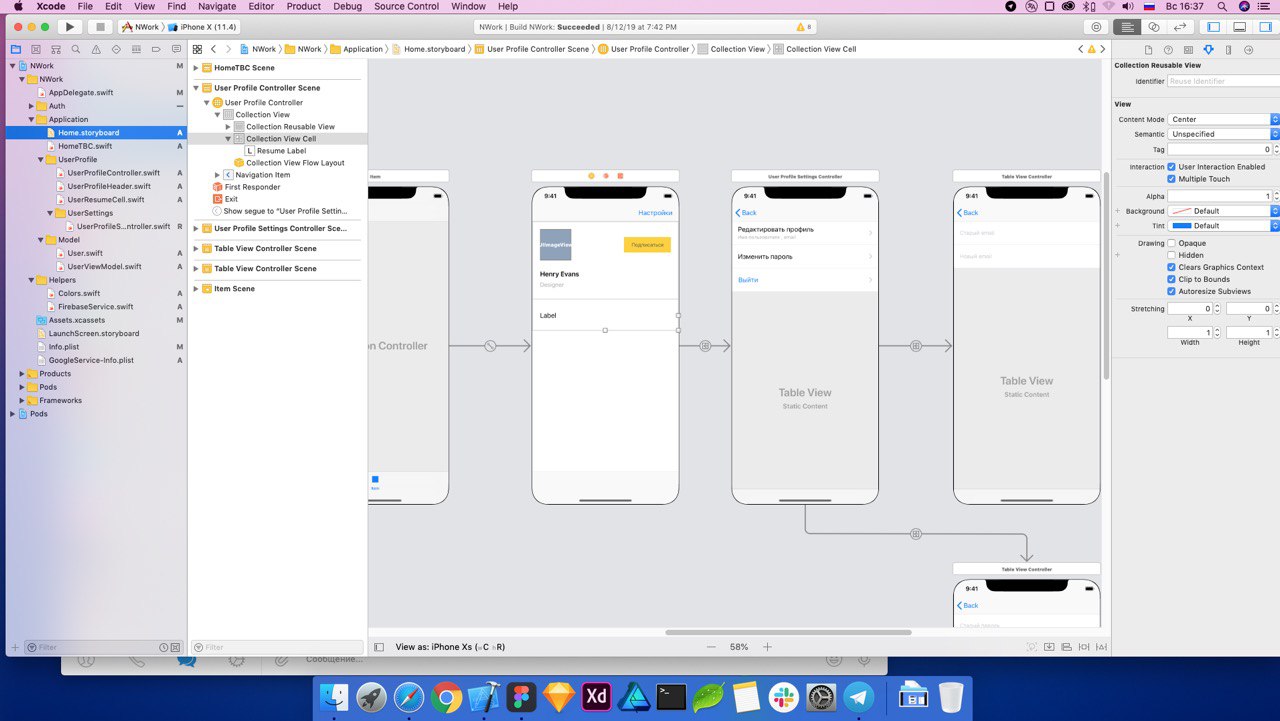The width and height of the screenshot is (1280, 721).
Task: Open related items grid in jump bar
Action: [x=197, y=49]
